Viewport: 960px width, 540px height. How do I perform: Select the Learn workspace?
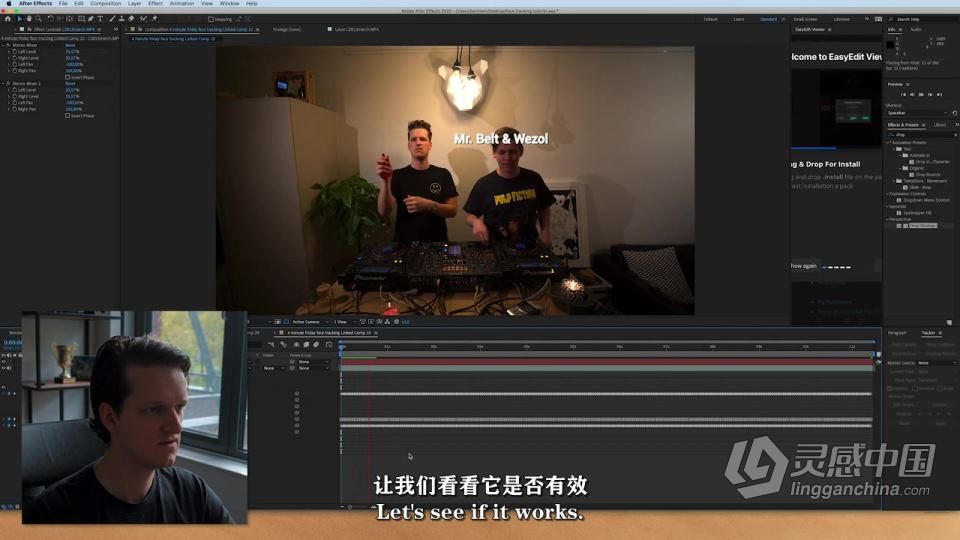(x=739, y=19)
